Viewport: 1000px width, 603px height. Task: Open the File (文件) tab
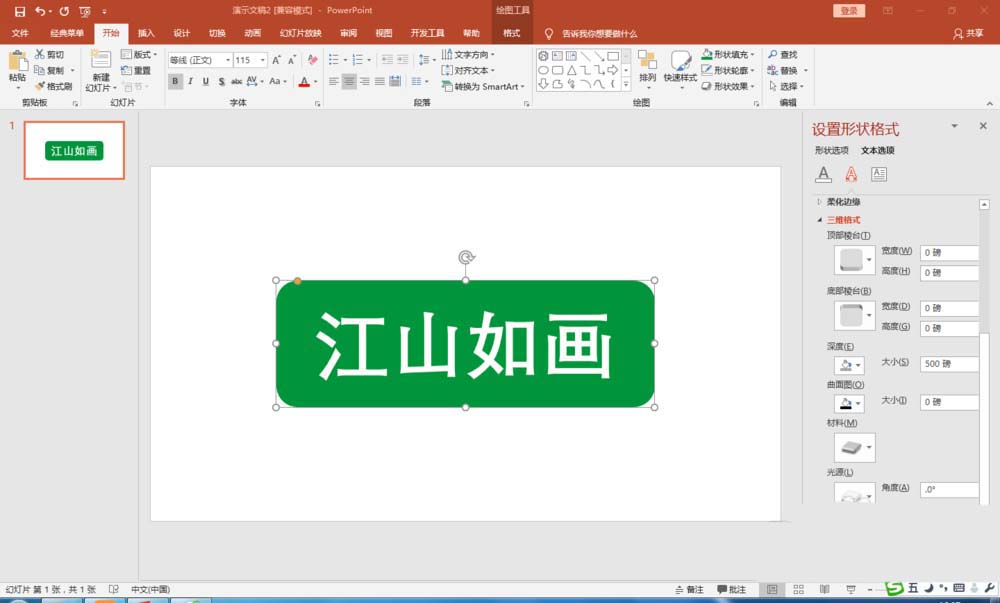click(20, 33)
